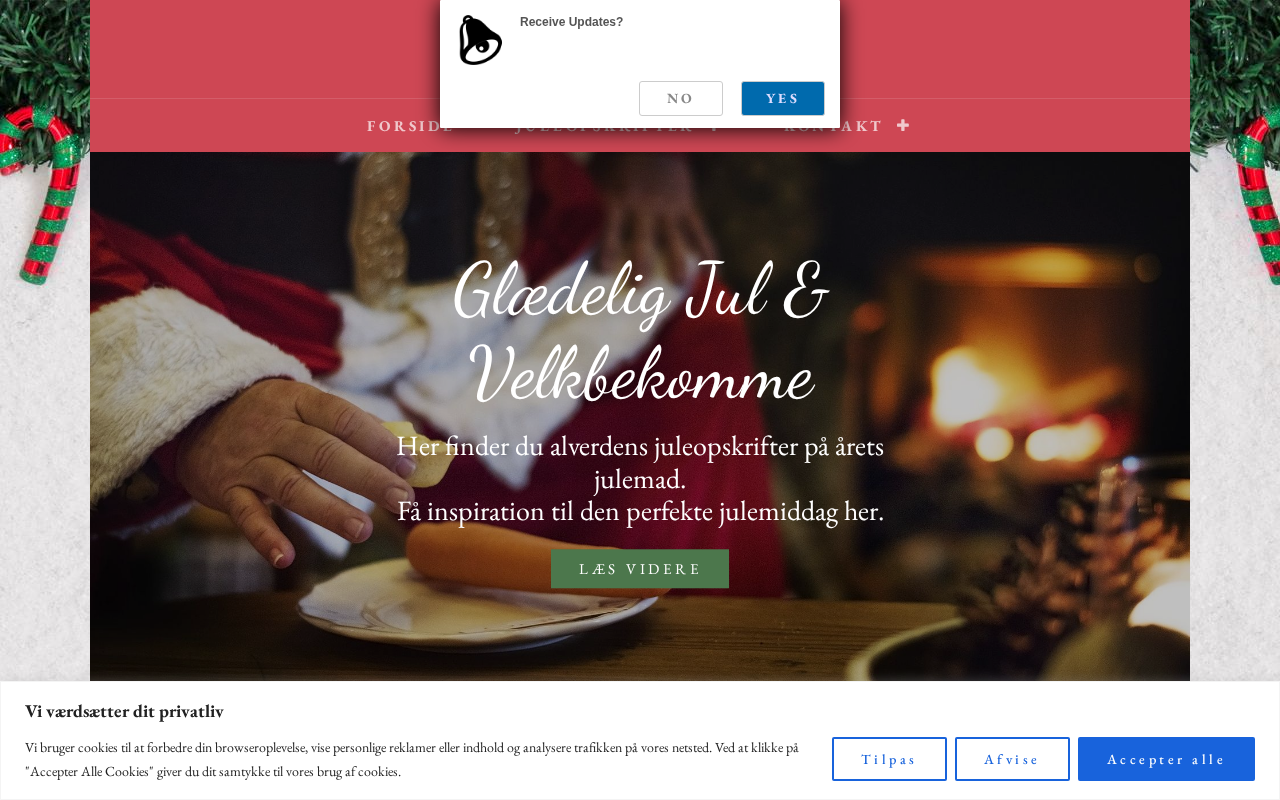Reject cookies with the Afvise button
This screenshot has width=1280, height=800.
click(1012, 759)
